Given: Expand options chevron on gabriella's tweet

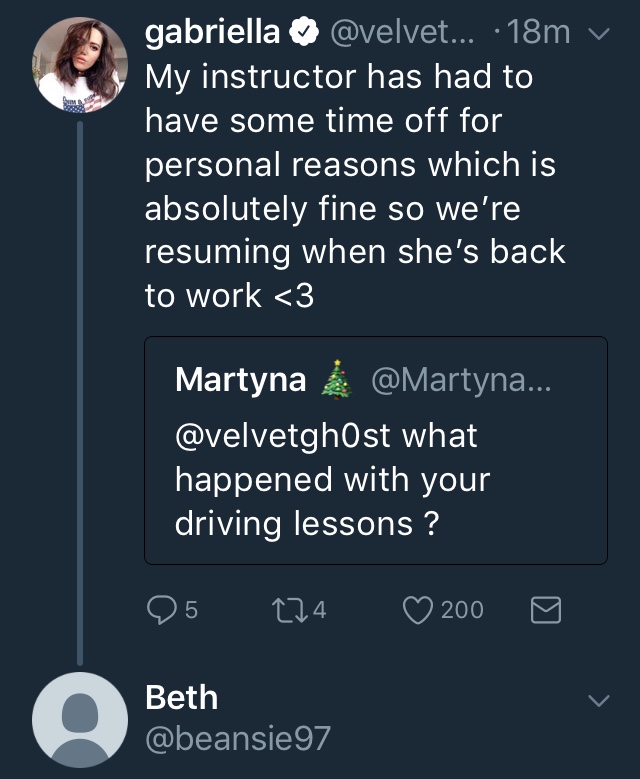Looking at the screenshot, I should [598, 34].
